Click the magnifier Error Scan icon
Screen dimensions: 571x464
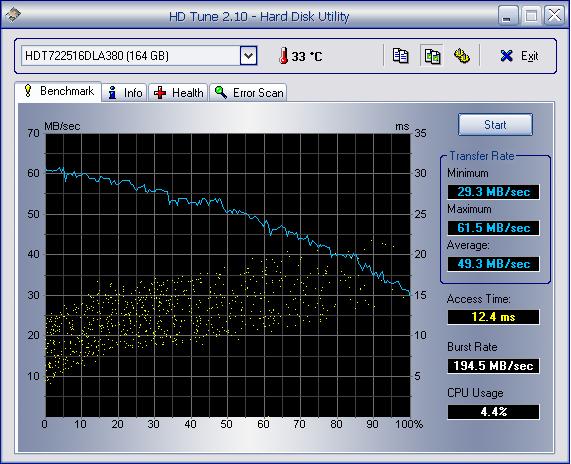tap(221, 92)
